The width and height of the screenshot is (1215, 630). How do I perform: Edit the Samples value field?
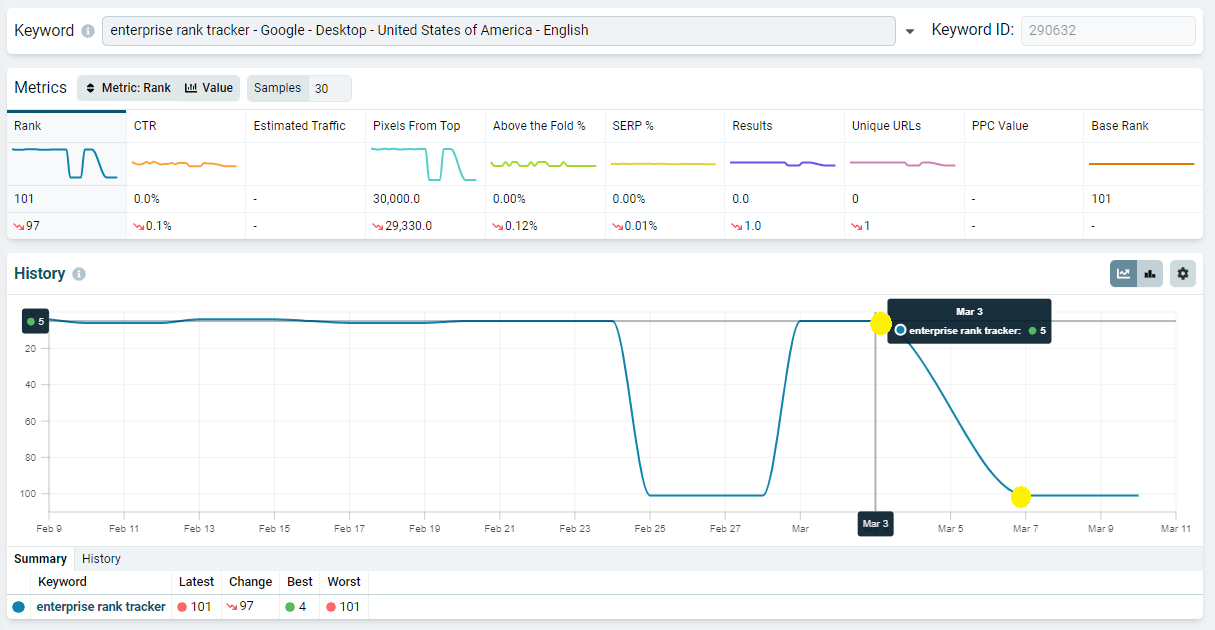click(330, 88)
